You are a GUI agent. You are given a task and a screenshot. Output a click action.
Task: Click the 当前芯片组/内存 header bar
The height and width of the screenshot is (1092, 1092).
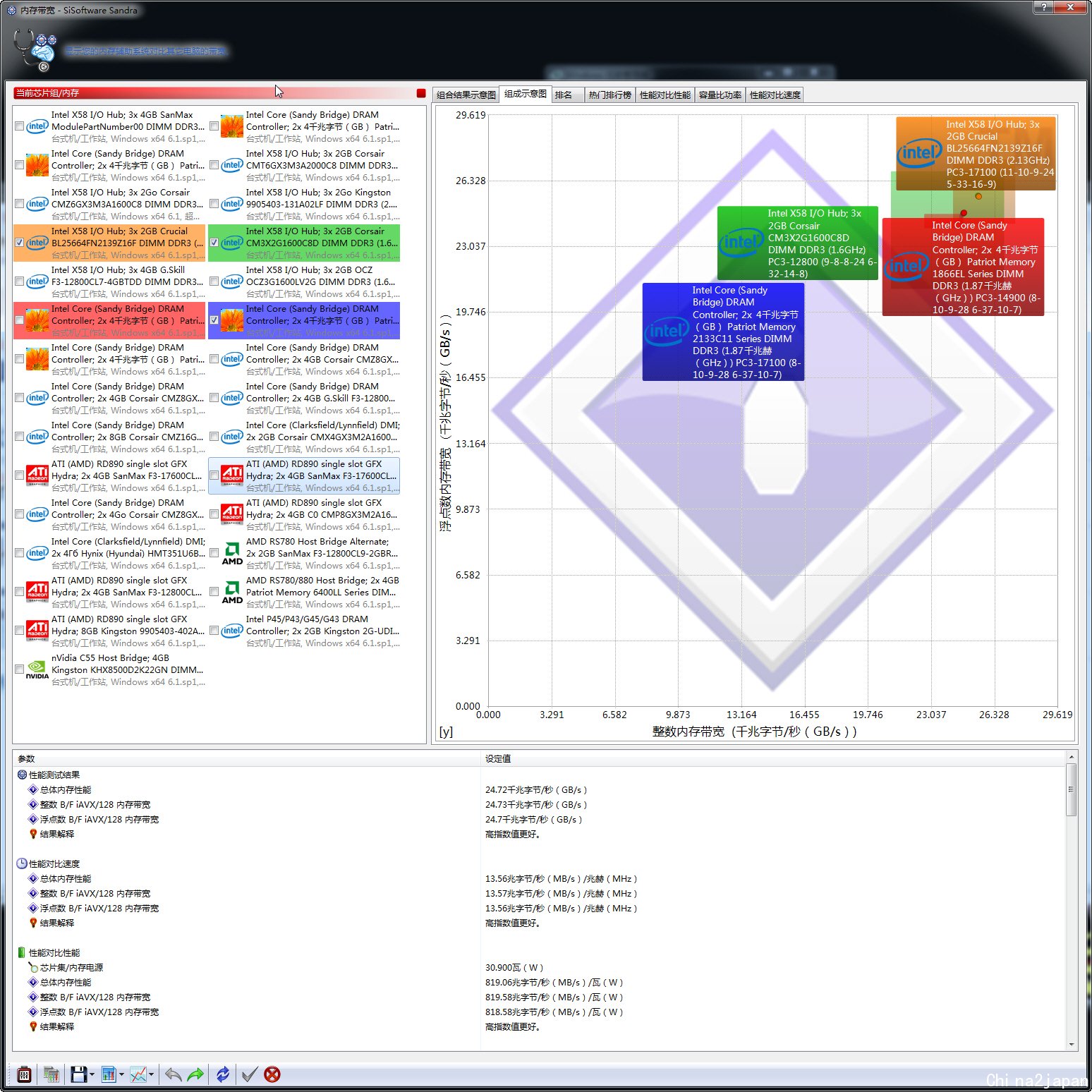pos(214,93)
